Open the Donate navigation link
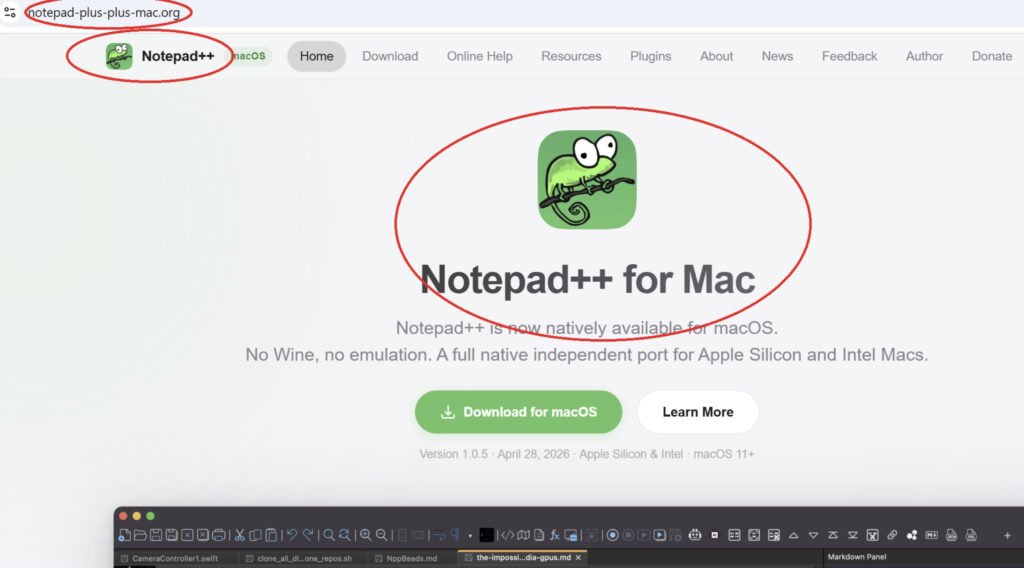This screenshot has height=568, width=1024. [x=991, y=56]
